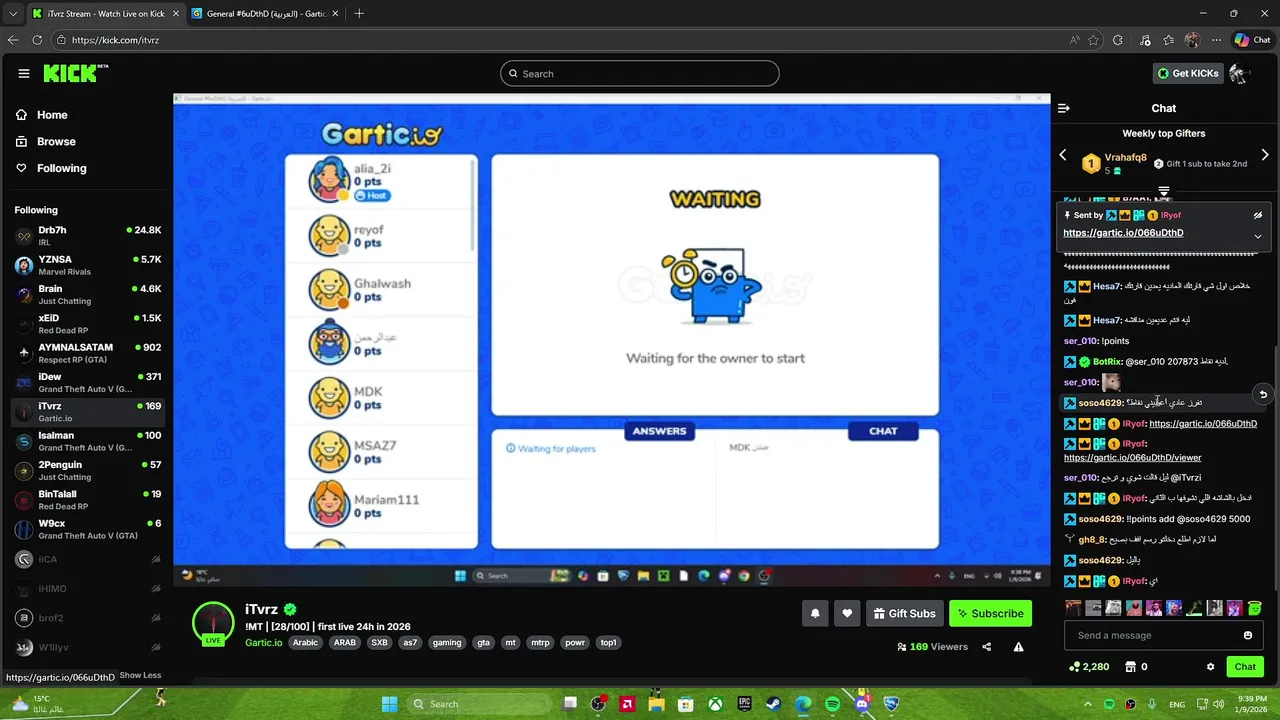Open Spotify from the taskbar
Screen dimensions: 1280x720
click(x=833, y=704)
